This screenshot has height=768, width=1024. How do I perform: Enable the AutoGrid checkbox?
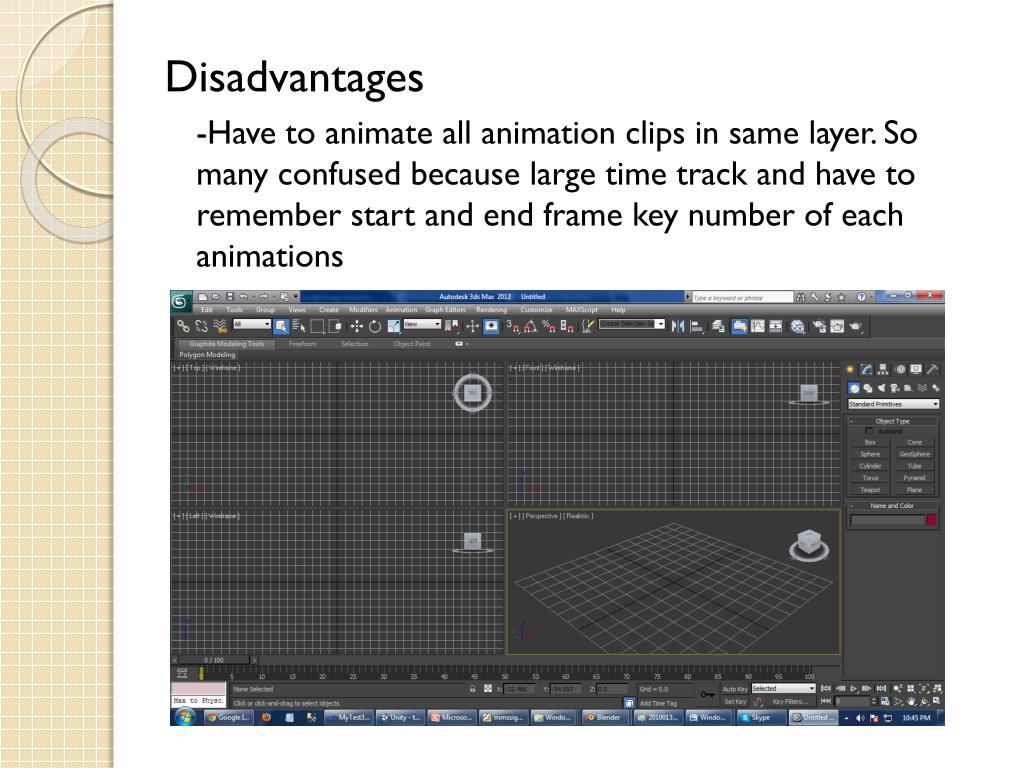[x=868, y=431]
